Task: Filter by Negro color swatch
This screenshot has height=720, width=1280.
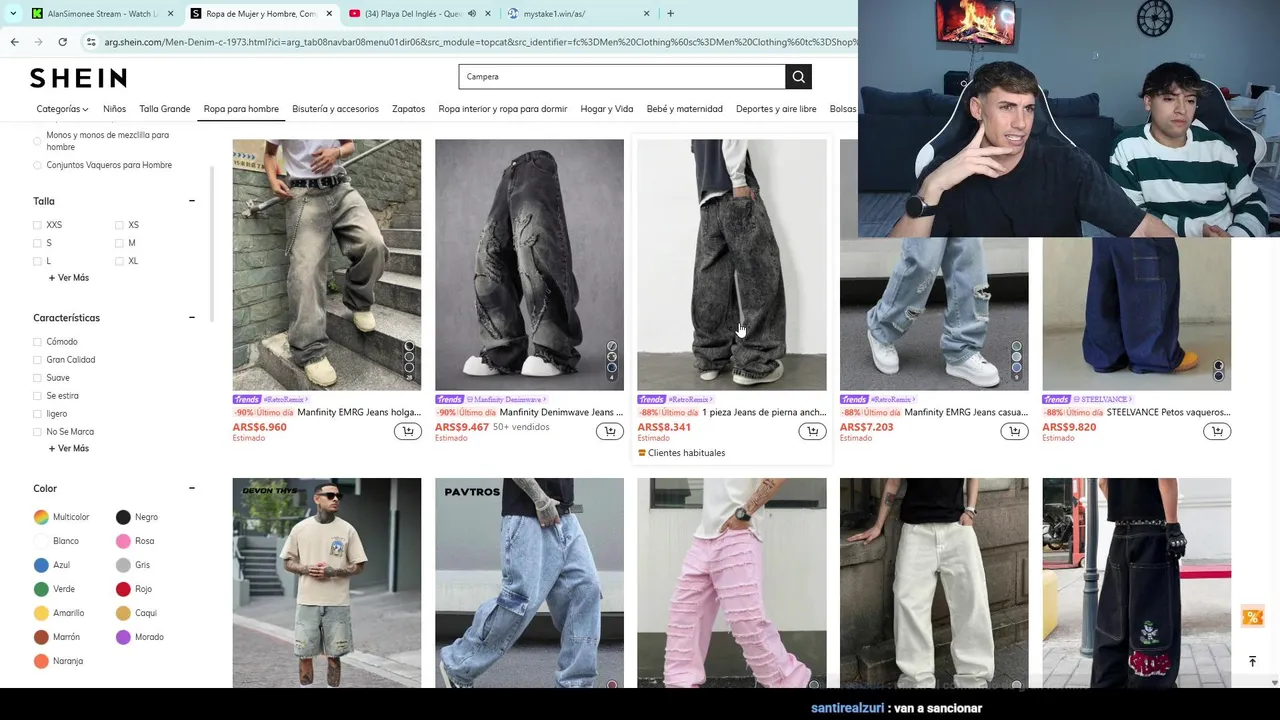Action: click(123, 517)
